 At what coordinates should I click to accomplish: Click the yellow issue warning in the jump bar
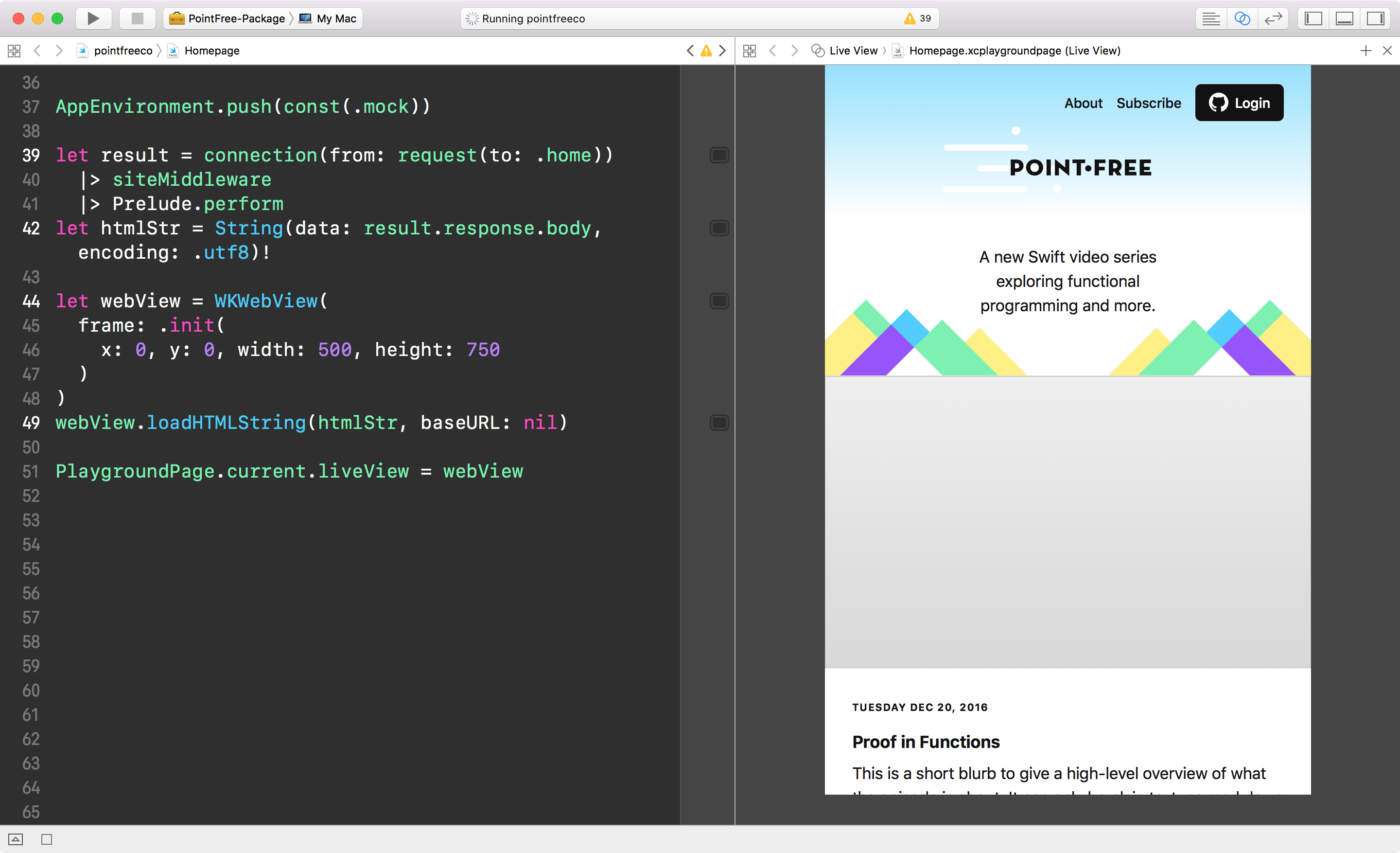(x=706, y=51)
